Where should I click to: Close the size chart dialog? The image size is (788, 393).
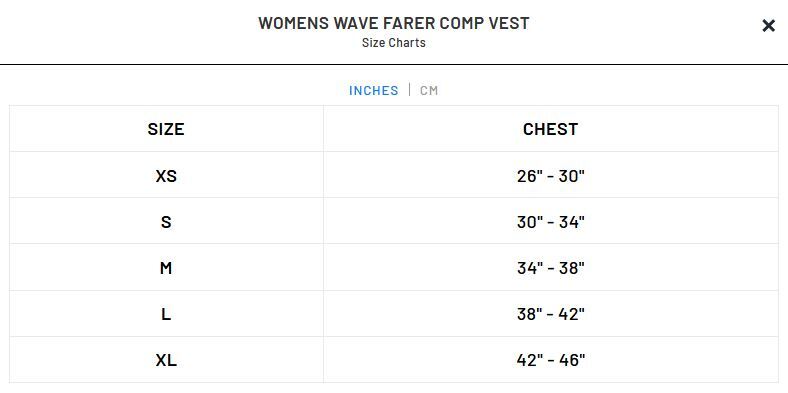768,26
